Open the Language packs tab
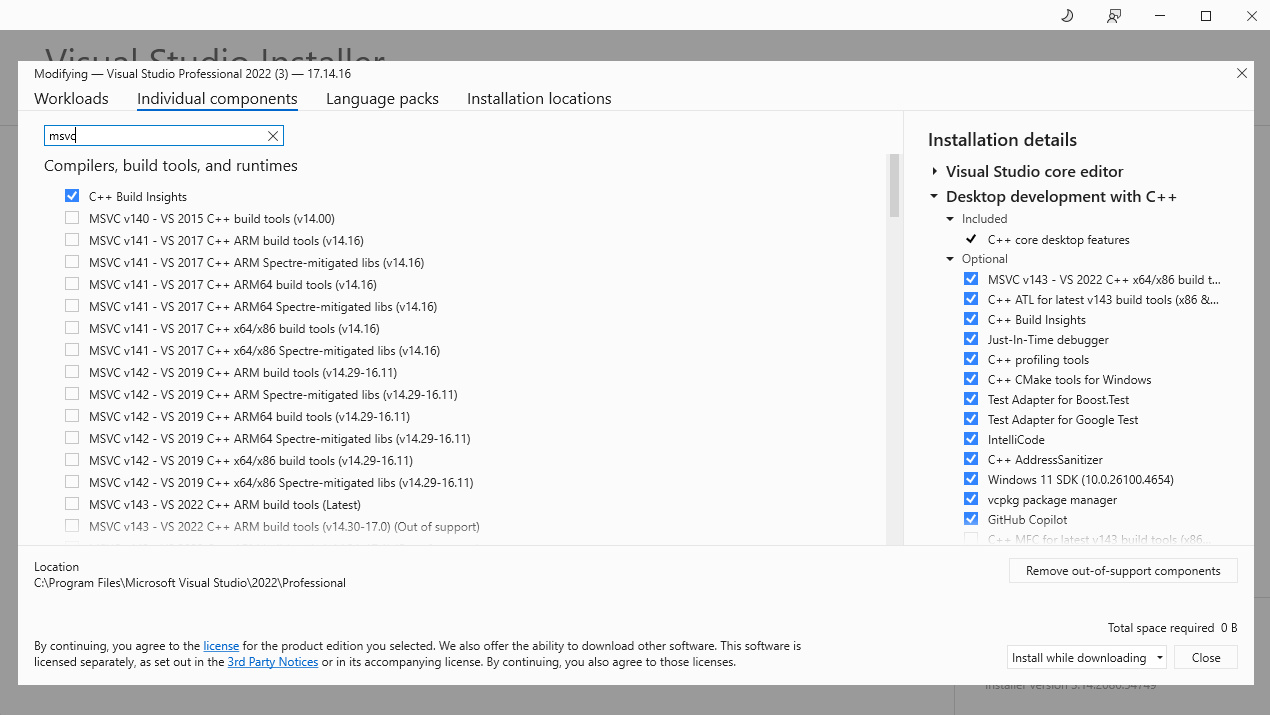The height and width of the screenshot is (715, 1270). (x=382, y=99)
